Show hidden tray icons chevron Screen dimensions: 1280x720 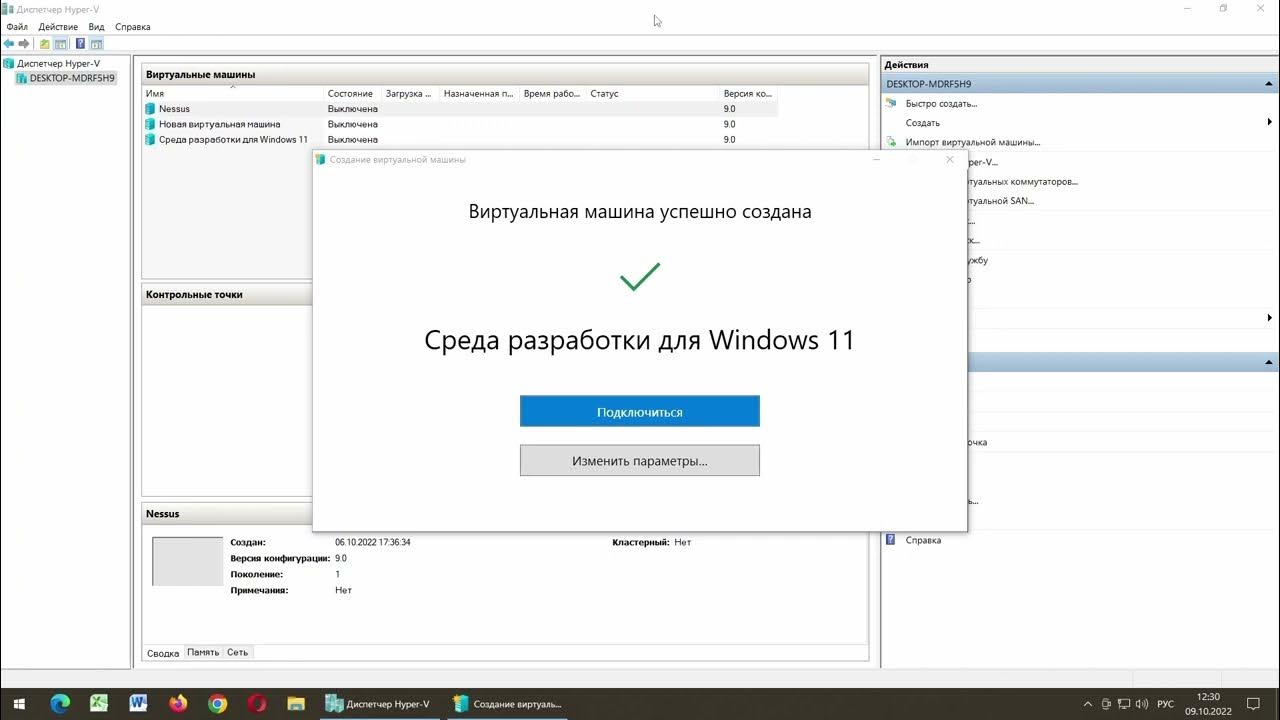[1088, 704]
